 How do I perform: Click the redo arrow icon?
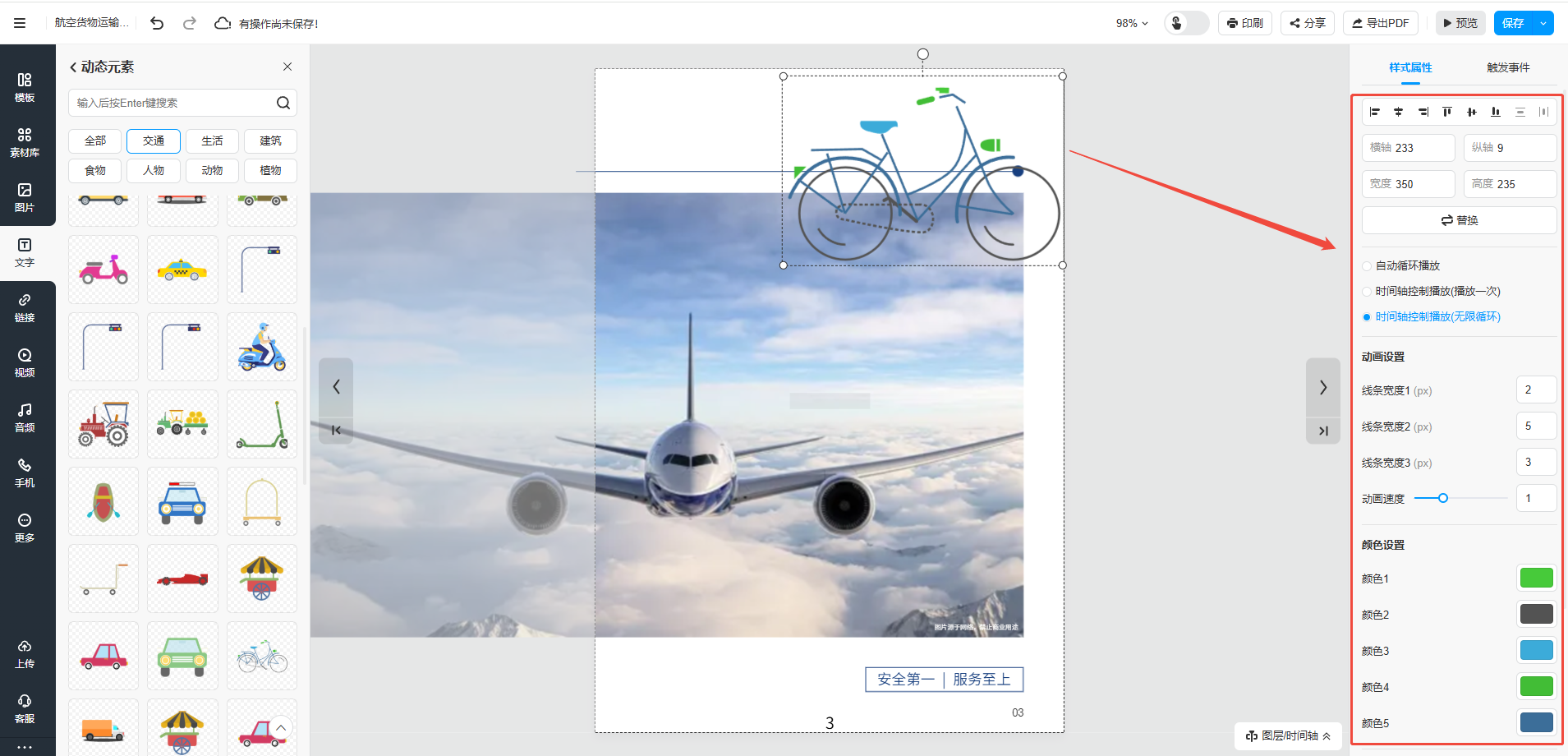click(190, 23)
